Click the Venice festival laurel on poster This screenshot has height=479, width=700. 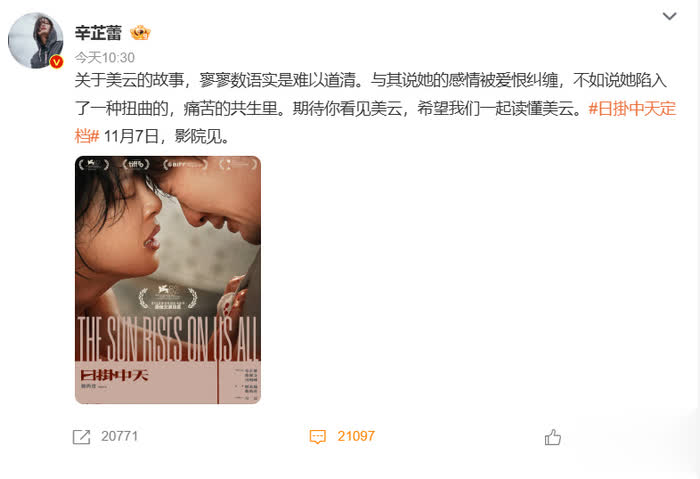[167, 298]
